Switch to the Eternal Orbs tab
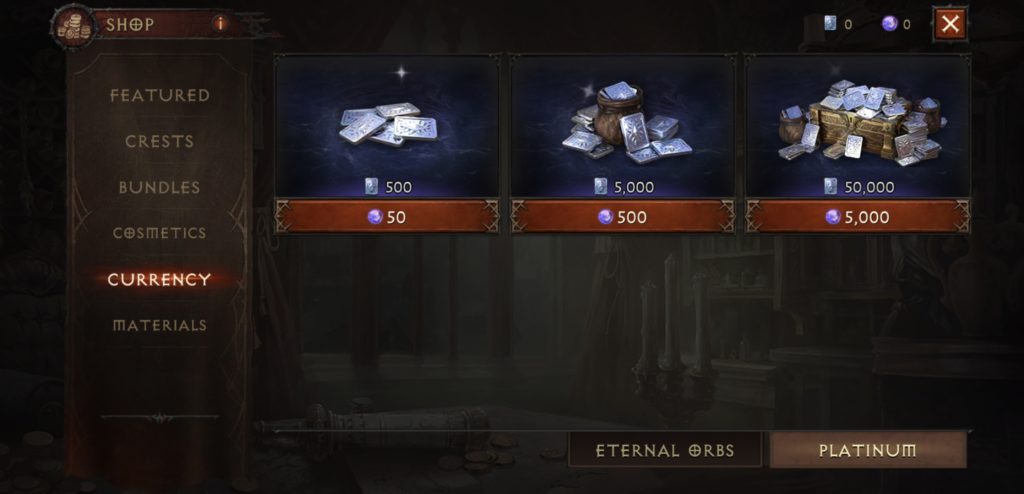1024x494 pixels. point(665,450)
